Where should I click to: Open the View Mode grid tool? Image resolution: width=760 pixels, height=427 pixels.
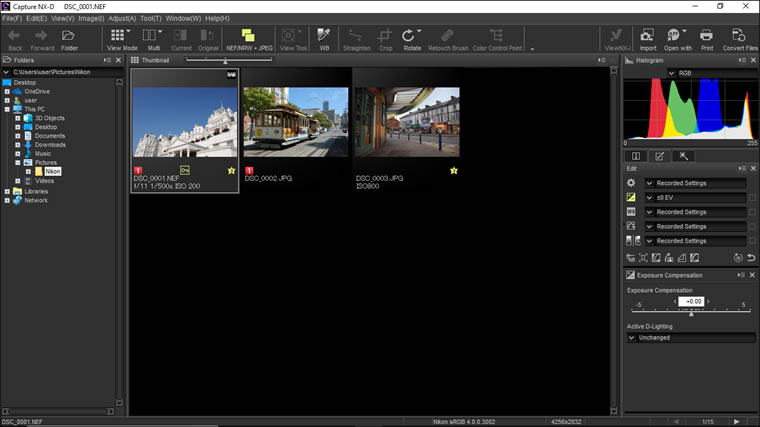pyautogui.click(x=118, y=35)
